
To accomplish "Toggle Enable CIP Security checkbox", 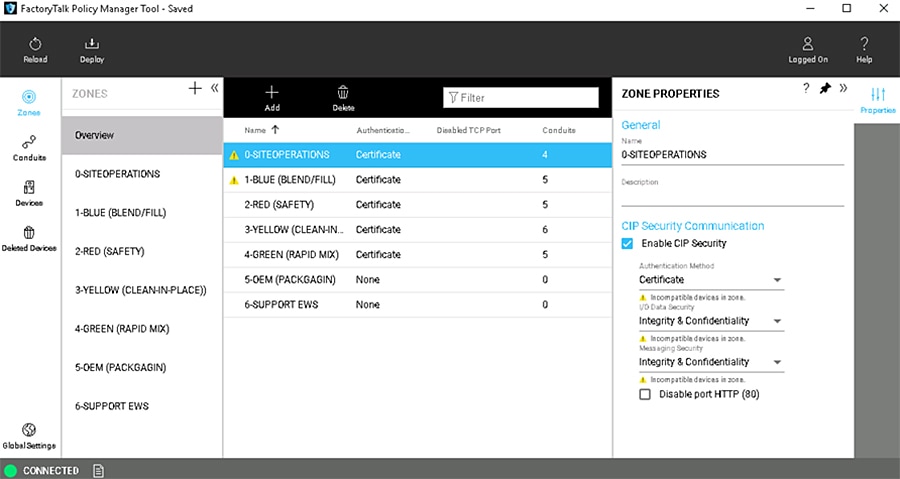I will click(627, 243).
